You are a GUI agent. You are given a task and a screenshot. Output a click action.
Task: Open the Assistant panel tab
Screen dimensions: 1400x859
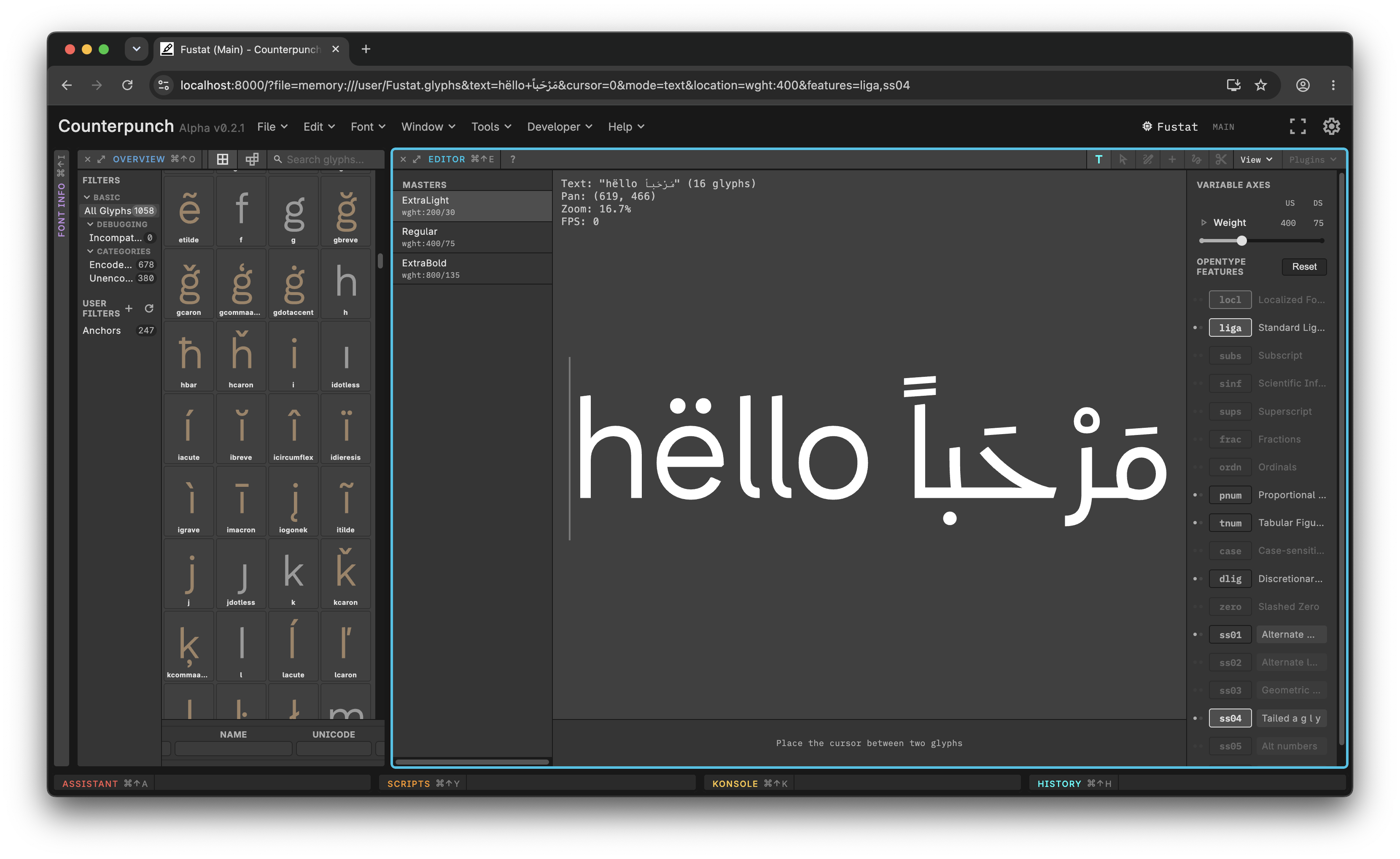tap(105, 784)
